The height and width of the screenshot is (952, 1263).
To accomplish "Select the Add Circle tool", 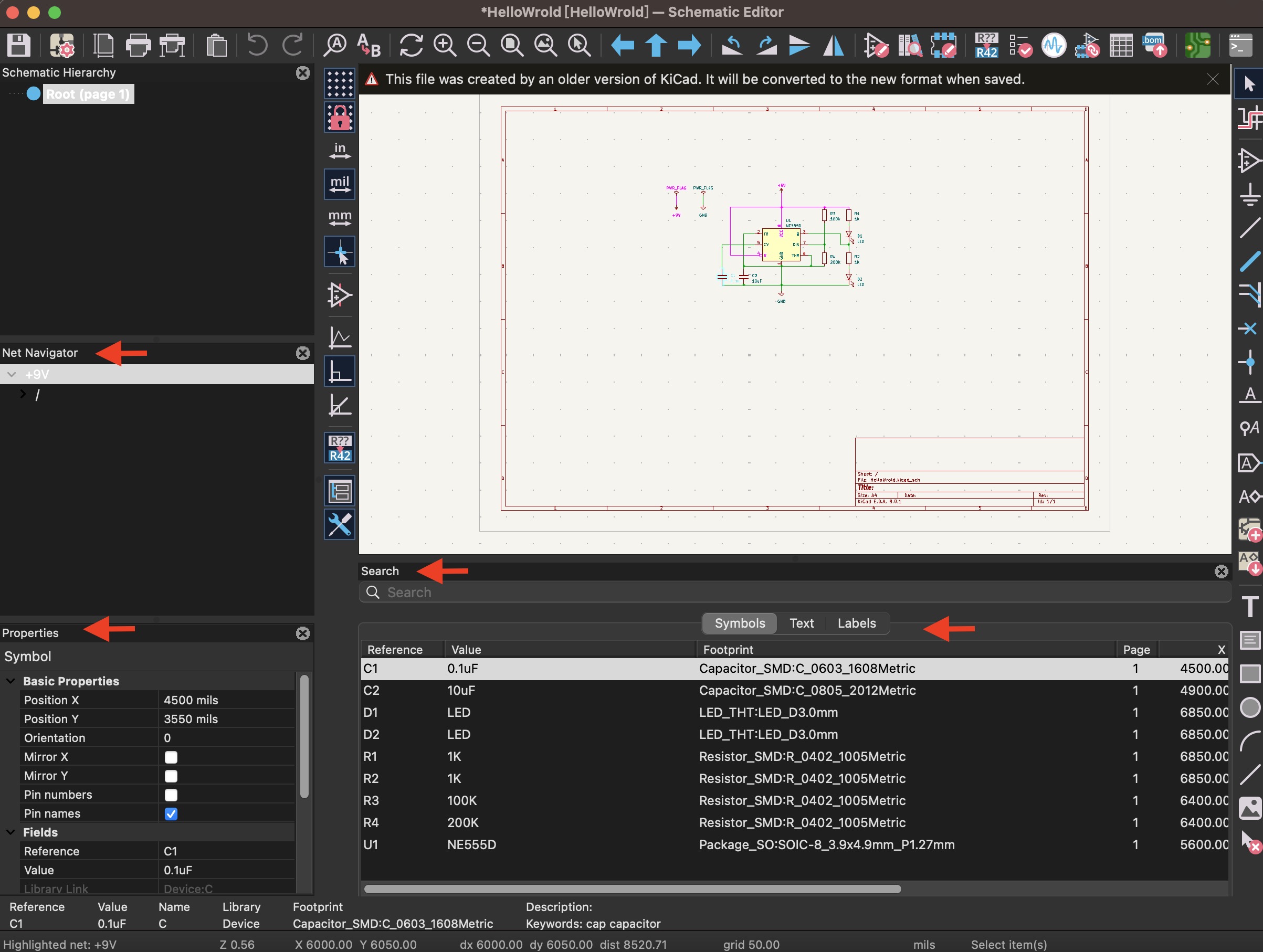I will pos(1249,708).
